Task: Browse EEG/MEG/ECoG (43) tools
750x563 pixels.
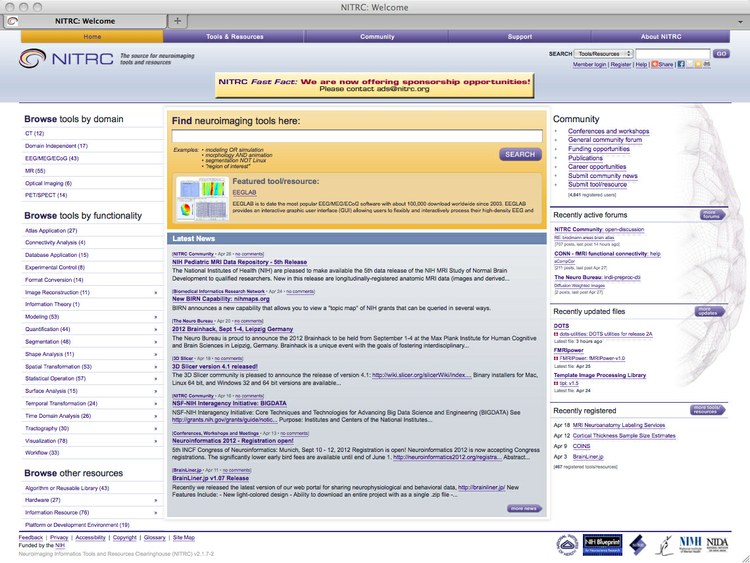Action: click(x=52, y=158)
